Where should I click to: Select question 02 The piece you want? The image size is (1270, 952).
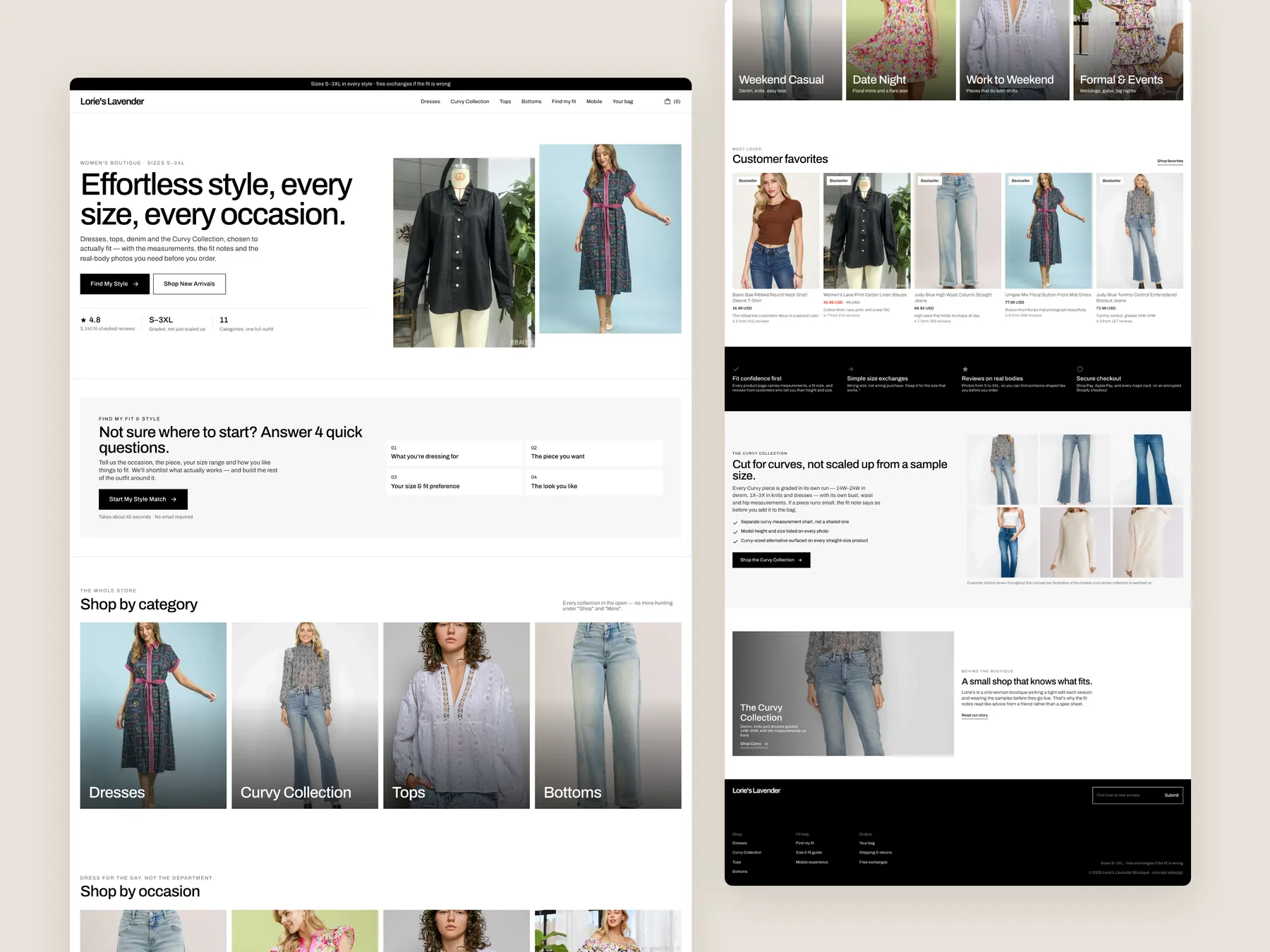pos(594,453)
